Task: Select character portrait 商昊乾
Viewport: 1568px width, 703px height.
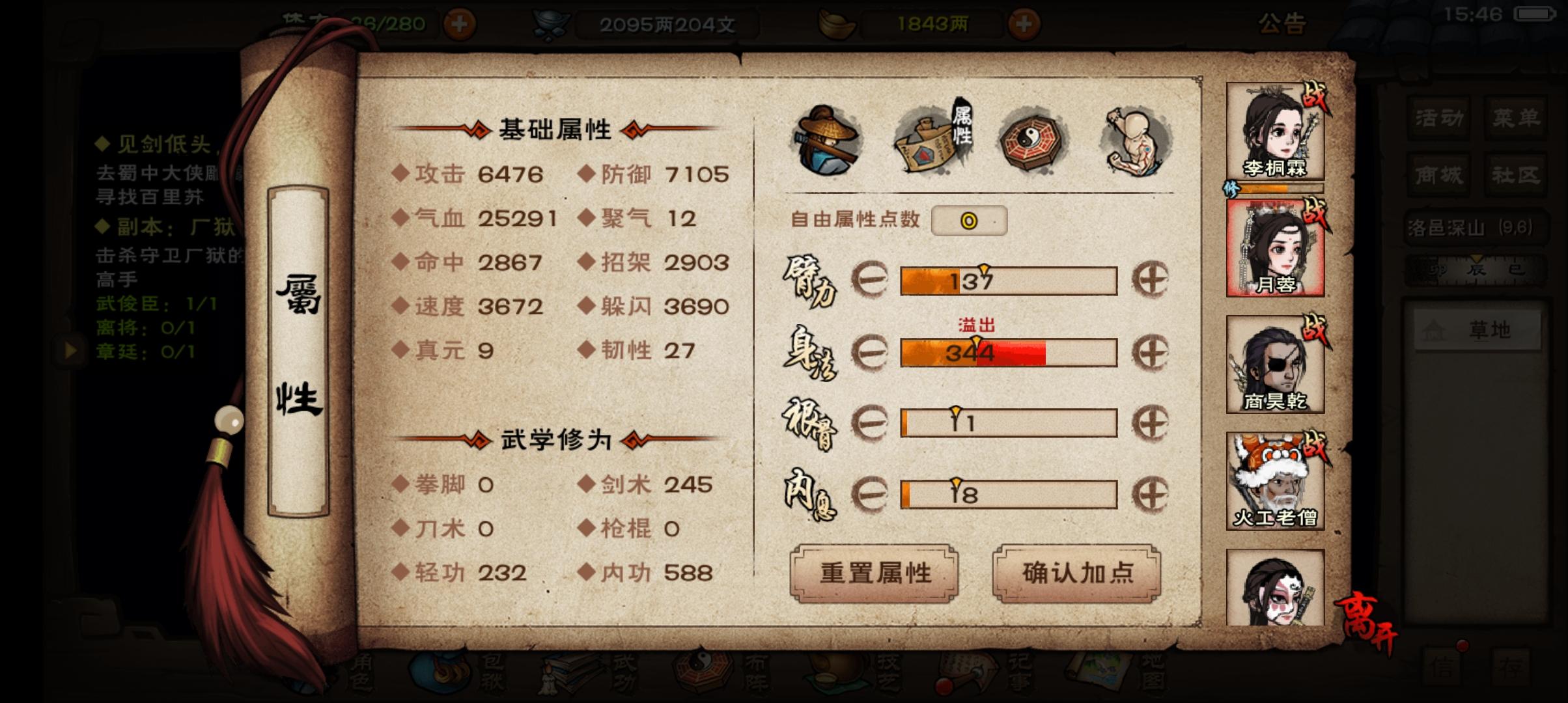Action: pos(1275,365)
